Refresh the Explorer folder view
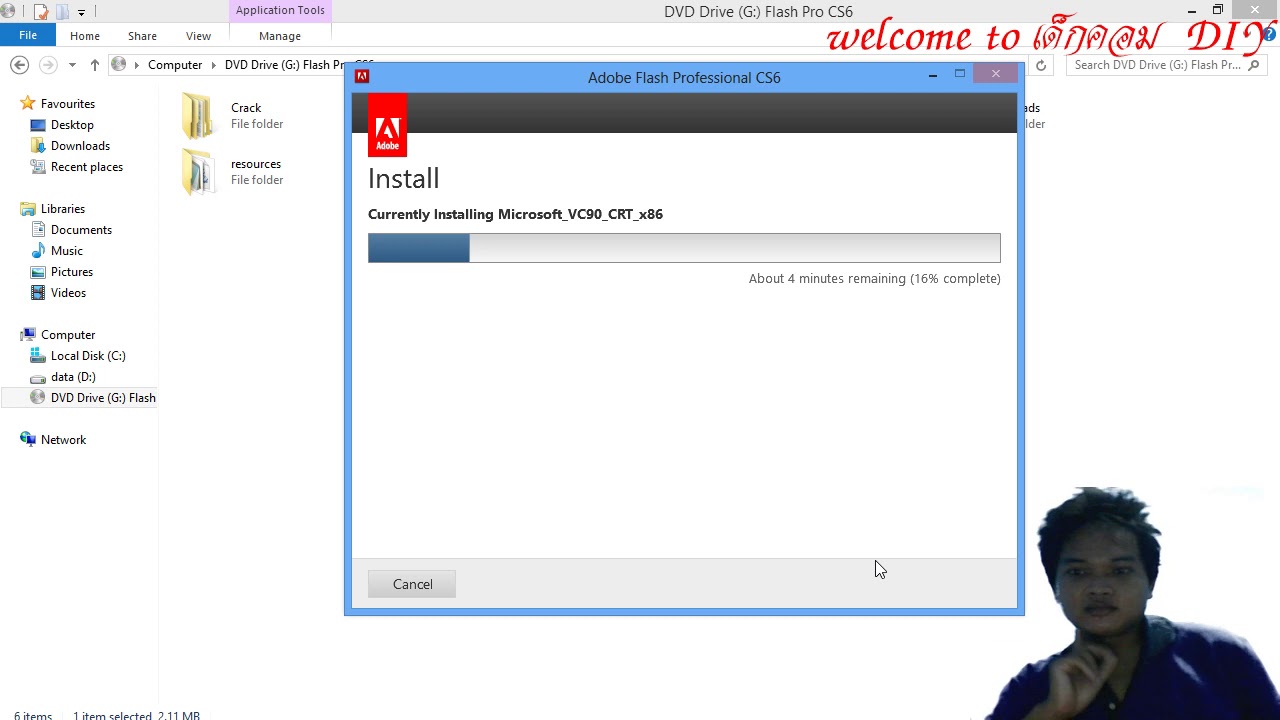The height and width of the screenshot is (720, 1280). click(x=1041, y=65)
